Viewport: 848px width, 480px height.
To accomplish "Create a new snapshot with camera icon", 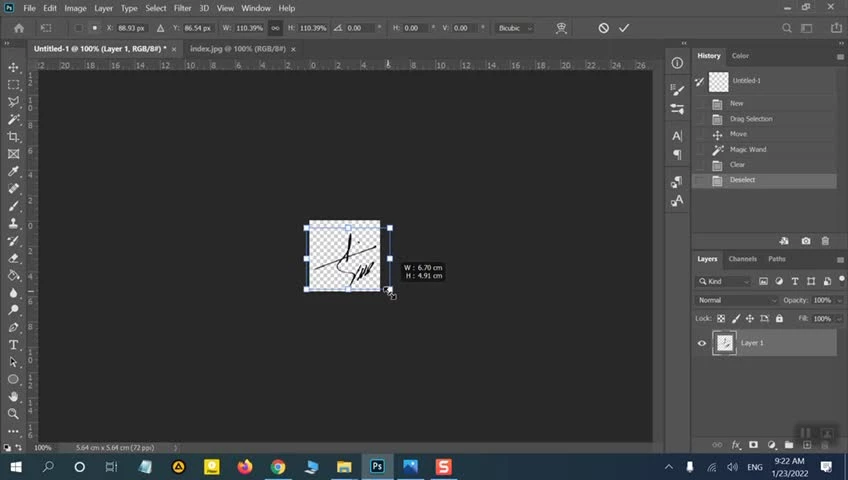I will [806, 241].
